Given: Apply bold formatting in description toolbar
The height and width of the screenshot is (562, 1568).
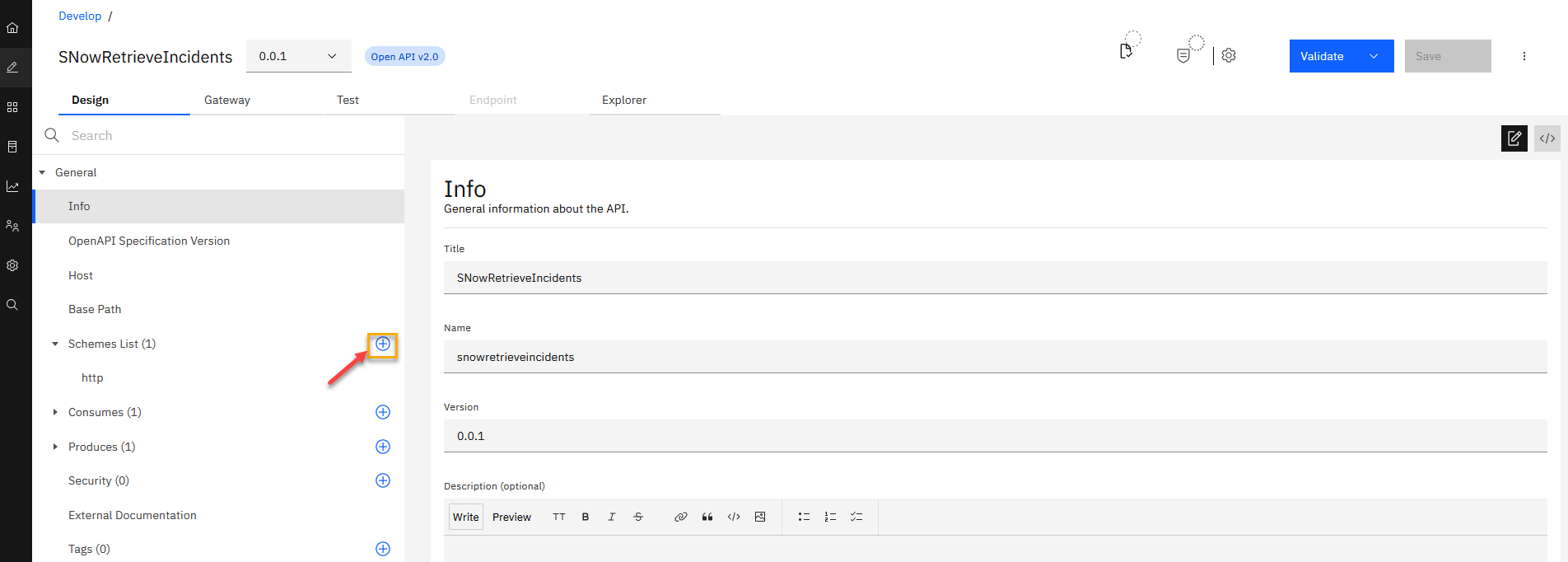Looking at the screenshot, I should coord(586,517).
